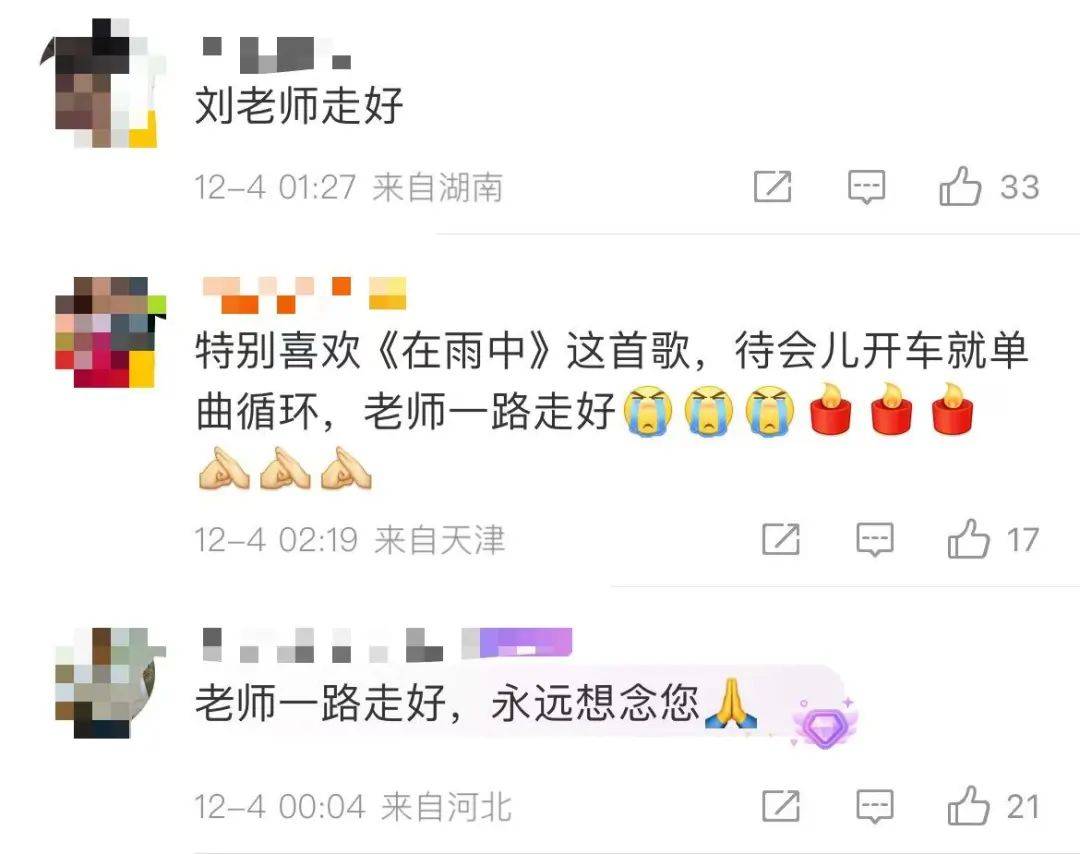Reply to the comment from 河北

[875, 806]
